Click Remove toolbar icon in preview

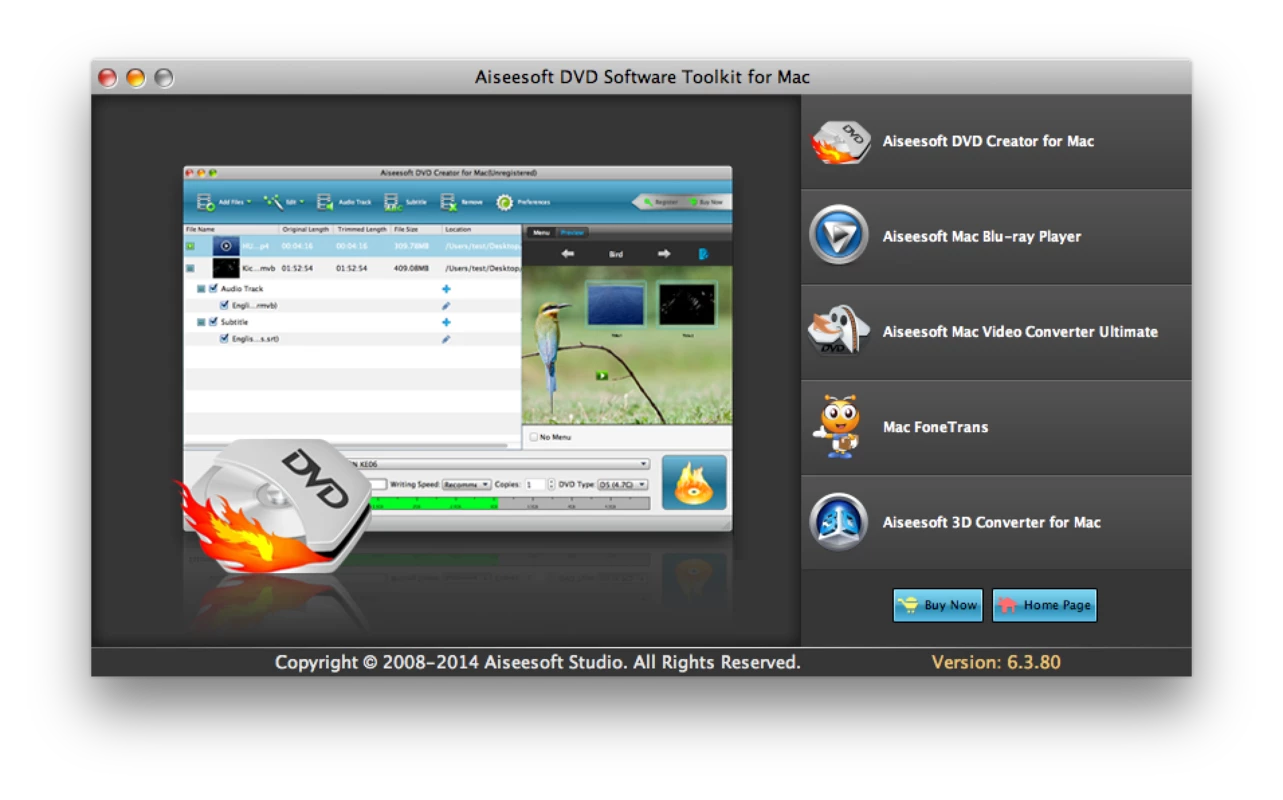click(x=448, y=202)
